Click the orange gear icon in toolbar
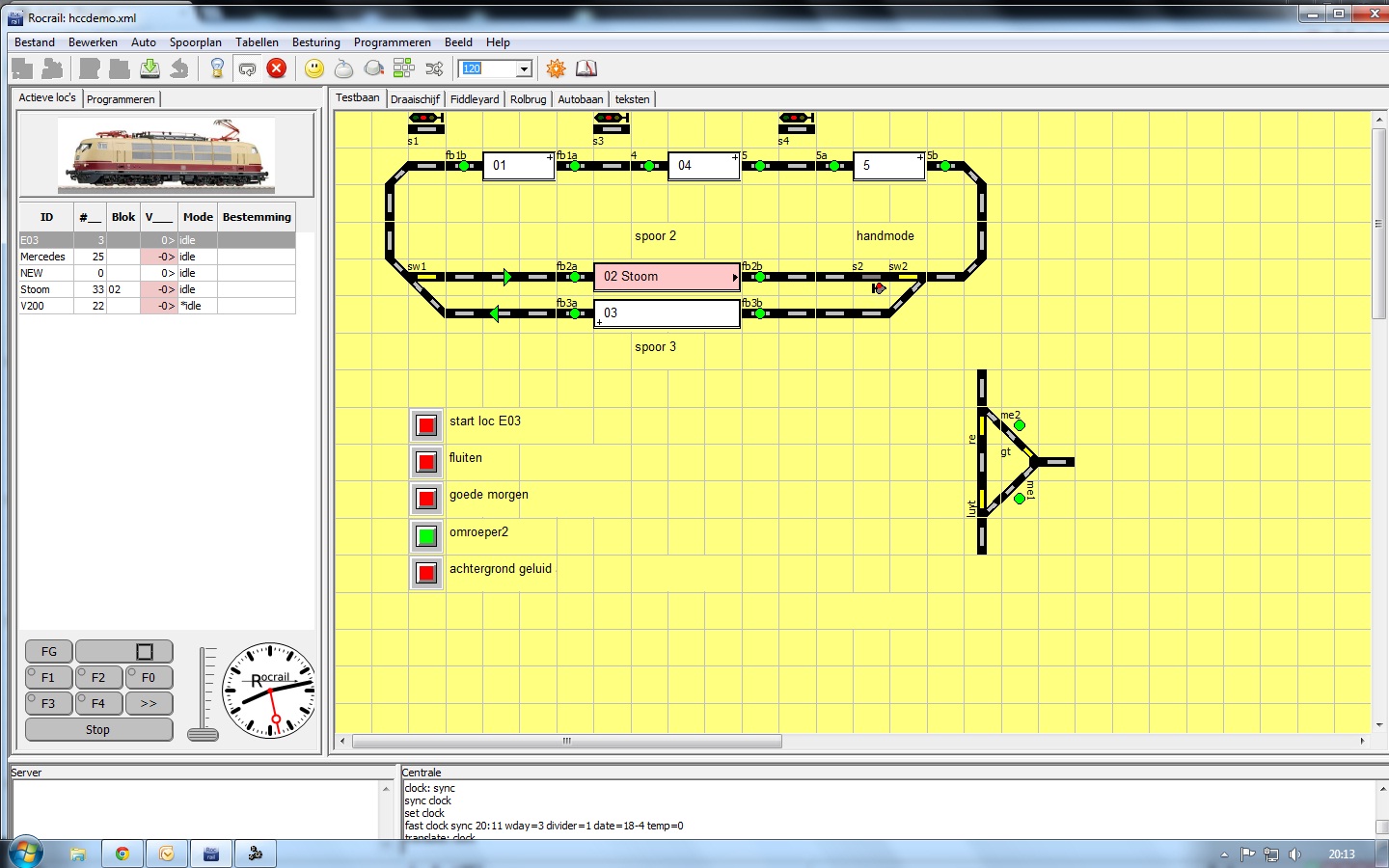Viewport: 1389px width, 868px height. (556, 68)
